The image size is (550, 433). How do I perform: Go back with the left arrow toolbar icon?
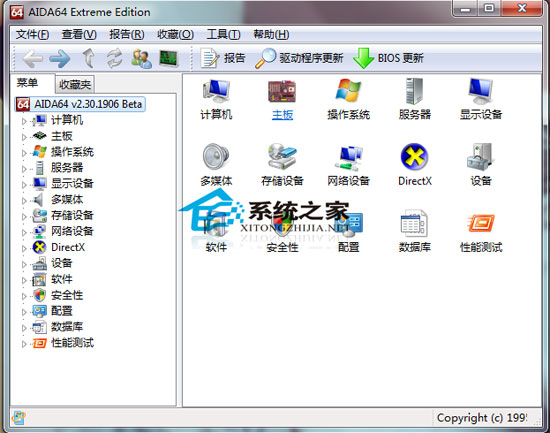[33, 59]
